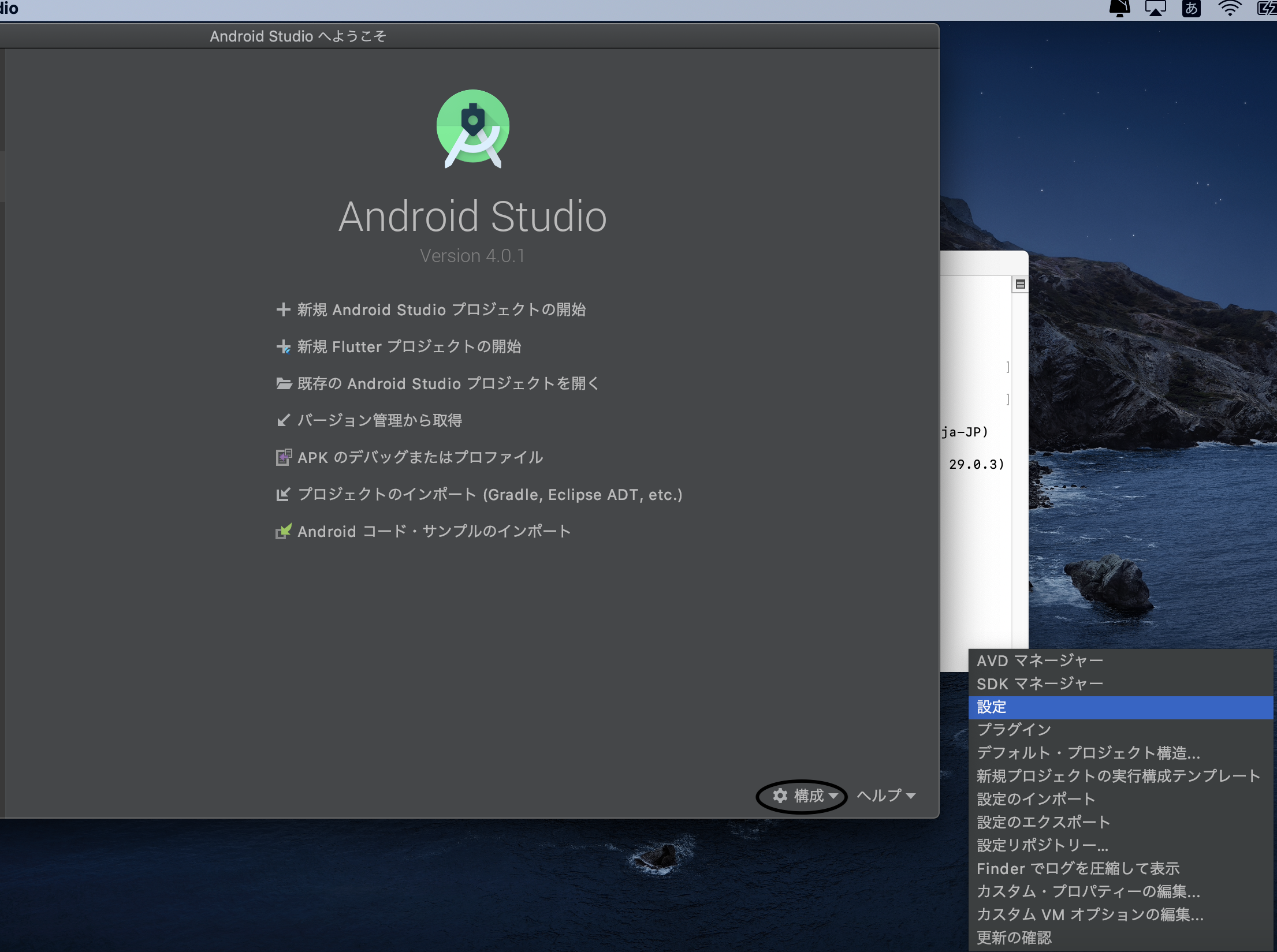Select 更新の確認 menu entry
The height and width of the screenshot is (952, 1277).
coord(1120,938)
